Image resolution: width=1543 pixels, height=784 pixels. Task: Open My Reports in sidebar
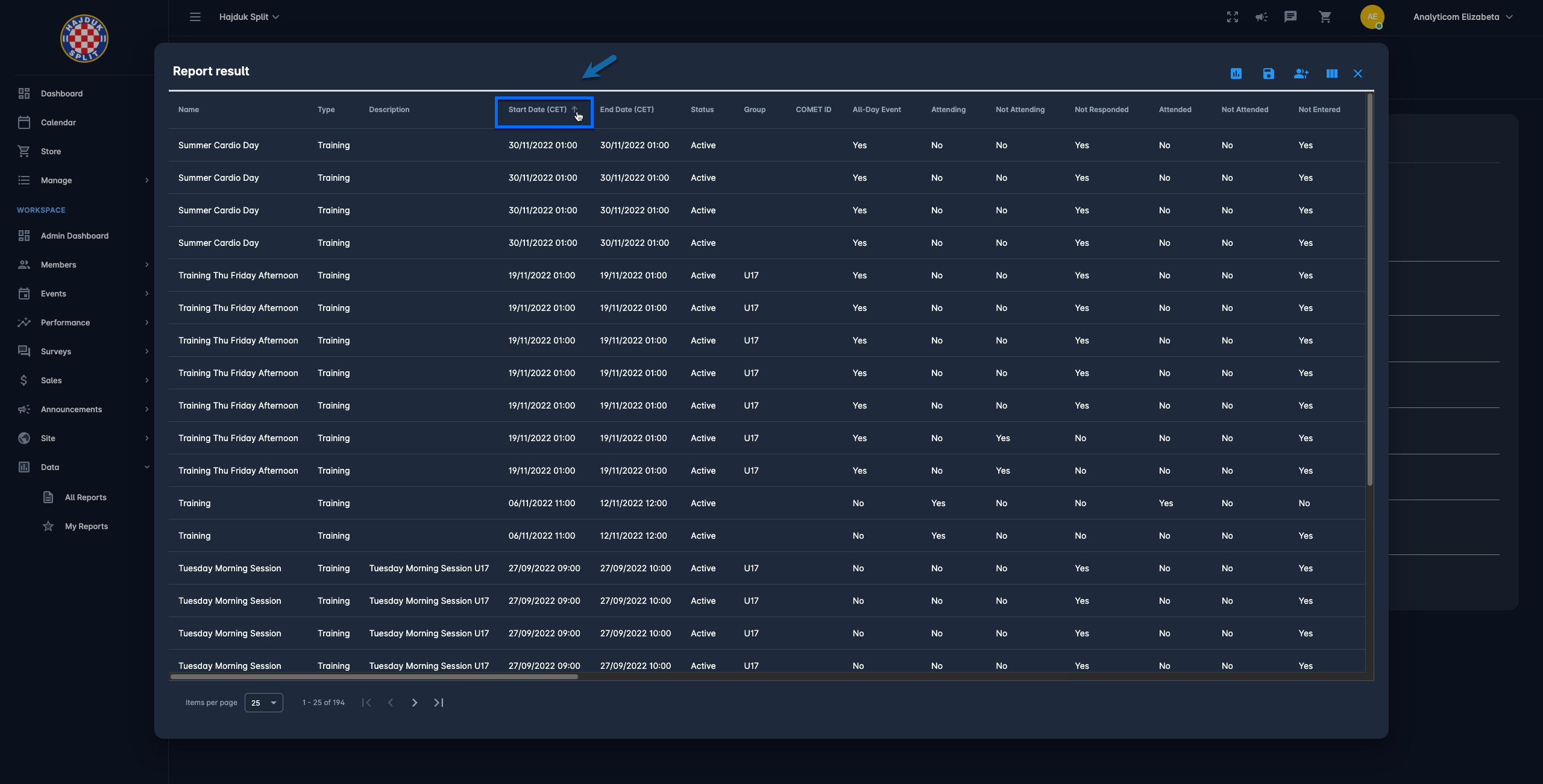(86, 526)
